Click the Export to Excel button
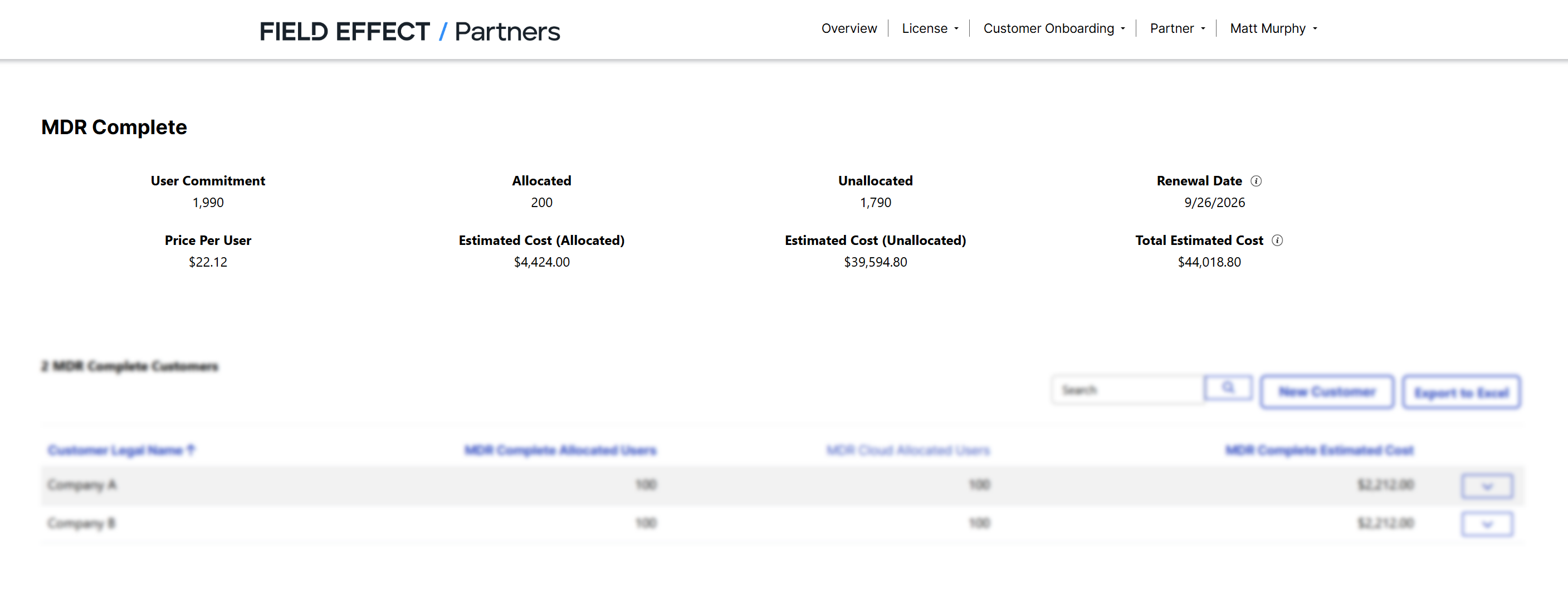The height and width of the screenshot is (609, 1568). coord(1461,392)
